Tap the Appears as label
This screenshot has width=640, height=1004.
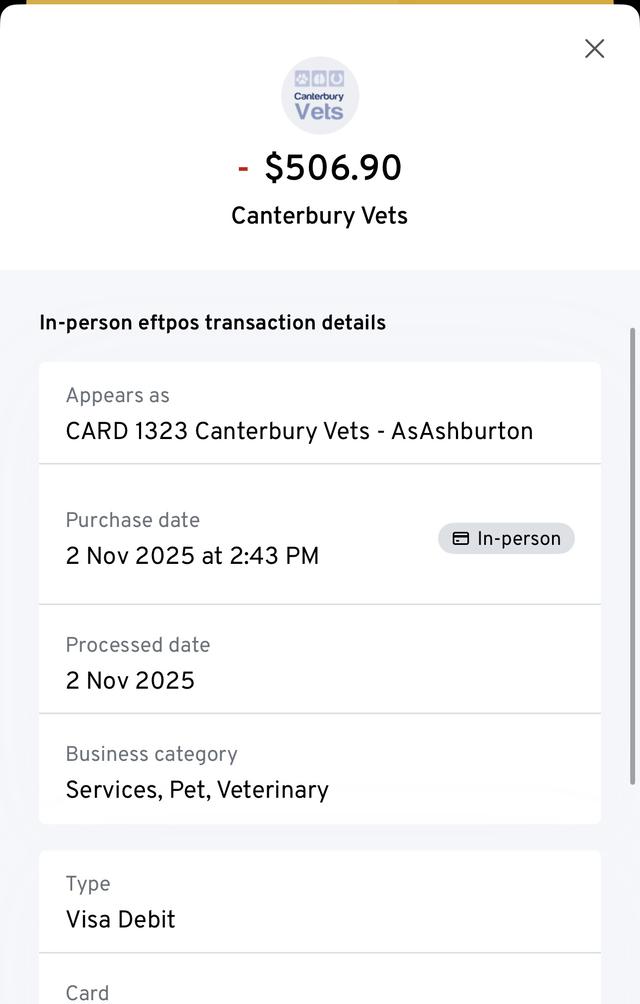pos(118,396)
